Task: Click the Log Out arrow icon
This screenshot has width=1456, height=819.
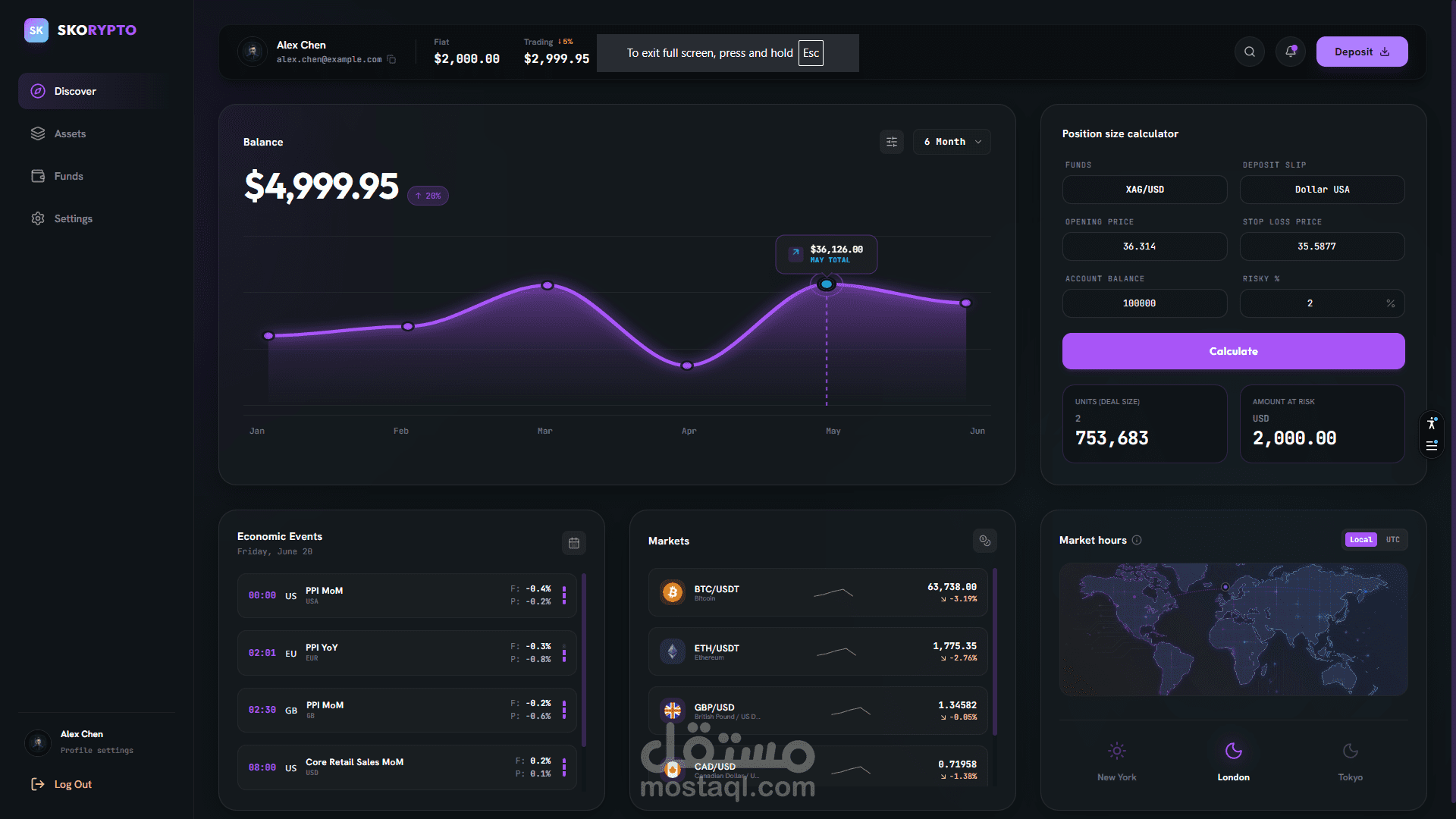Action: coord(38,784)
